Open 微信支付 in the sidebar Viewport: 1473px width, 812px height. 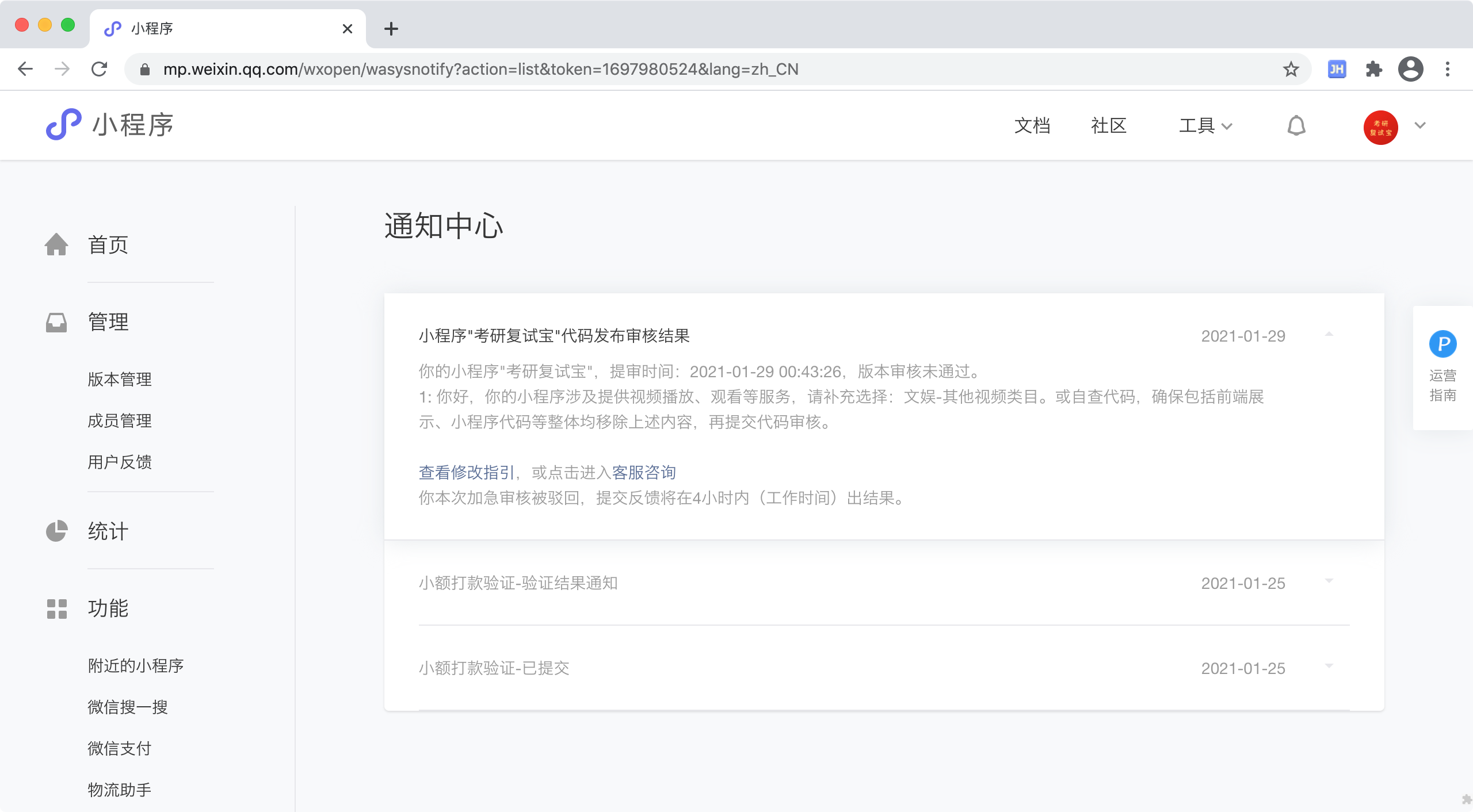click(120, 748)
